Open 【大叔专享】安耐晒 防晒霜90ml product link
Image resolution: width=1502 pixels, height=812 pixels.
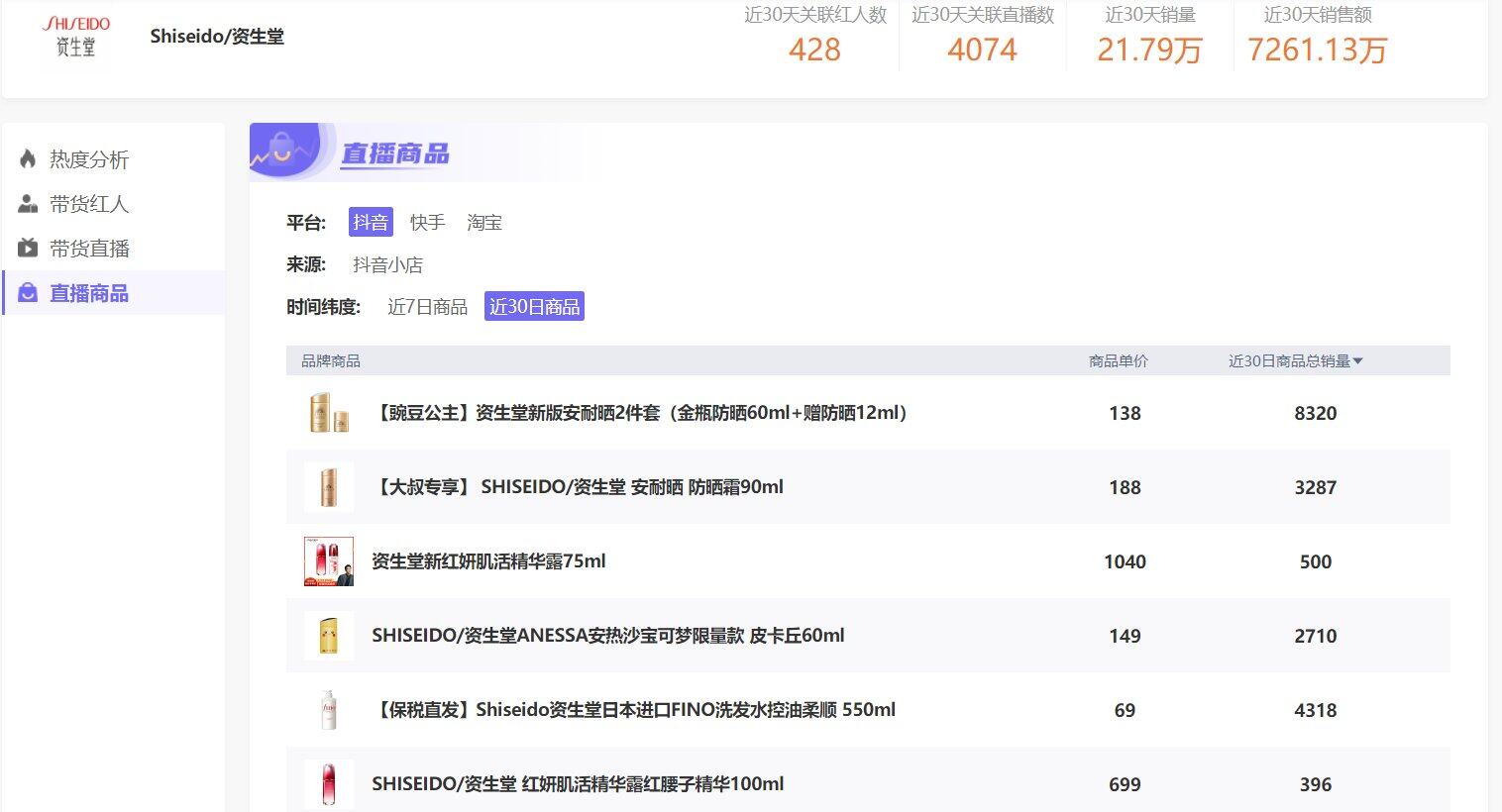pyautogui.click(x=578, y=487)
